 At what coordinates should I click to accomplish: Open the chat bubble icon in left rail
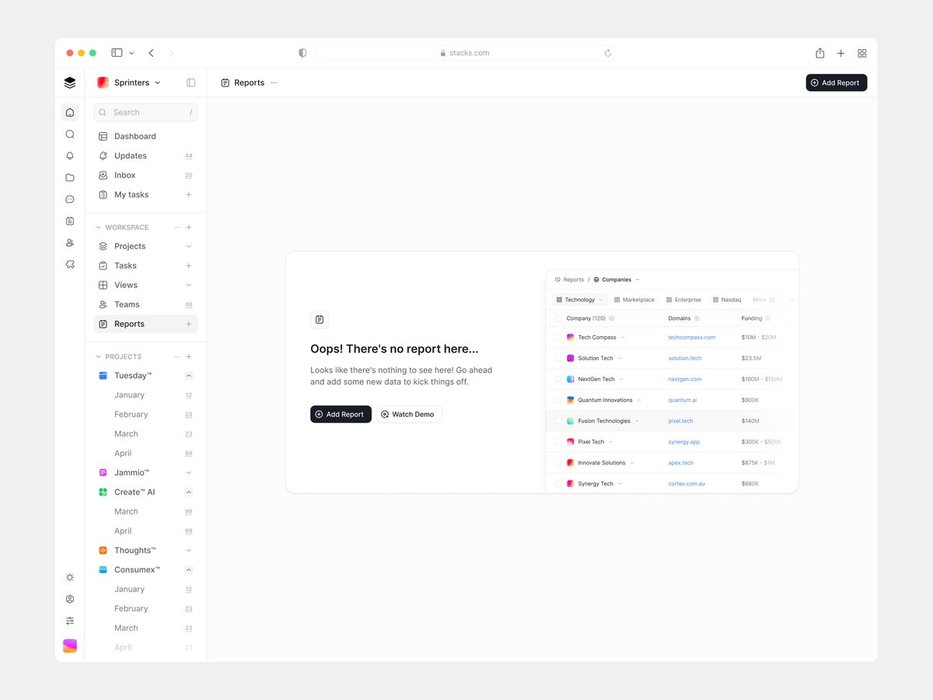70,199
